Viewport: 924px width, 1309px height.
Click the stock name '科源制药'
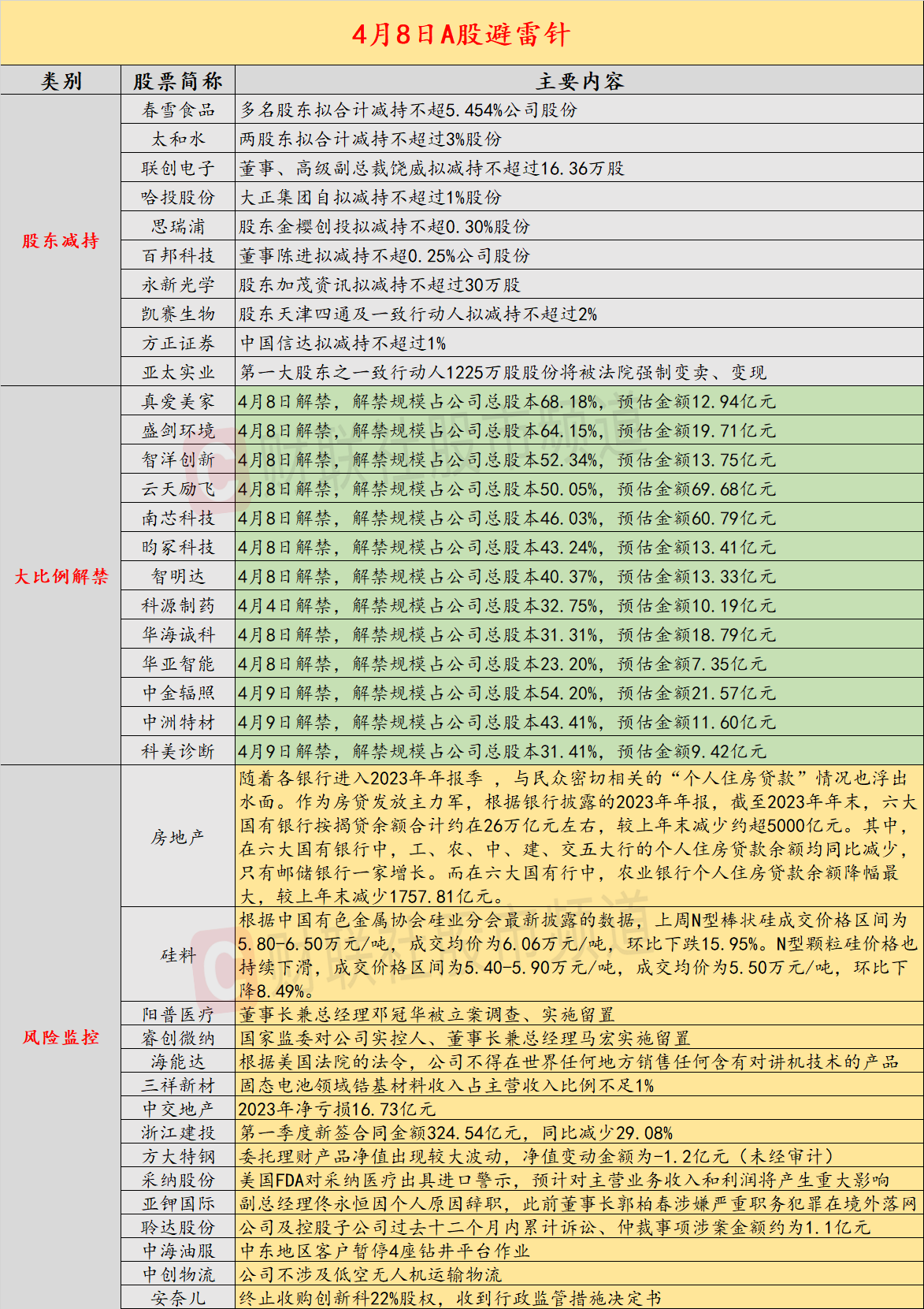pos(178,606)
